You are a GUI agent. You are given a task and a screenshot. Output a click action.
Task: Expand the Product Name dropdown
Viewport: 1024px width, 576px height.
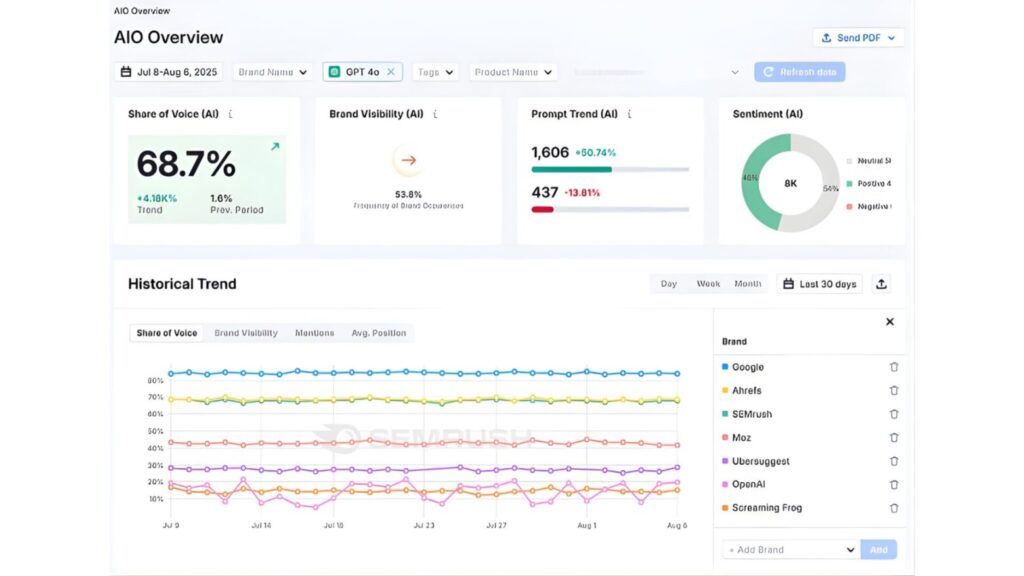513,71
